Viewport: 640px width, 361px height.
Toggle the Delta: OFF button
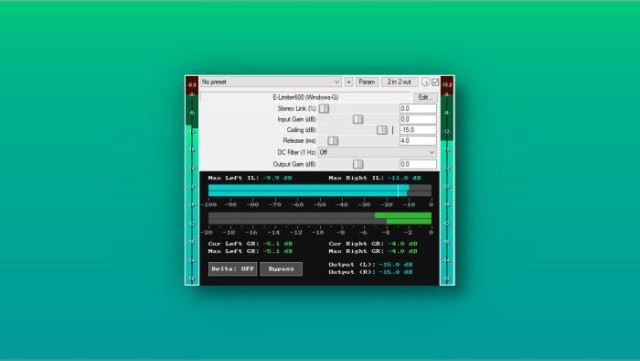[x=233, y=269]
